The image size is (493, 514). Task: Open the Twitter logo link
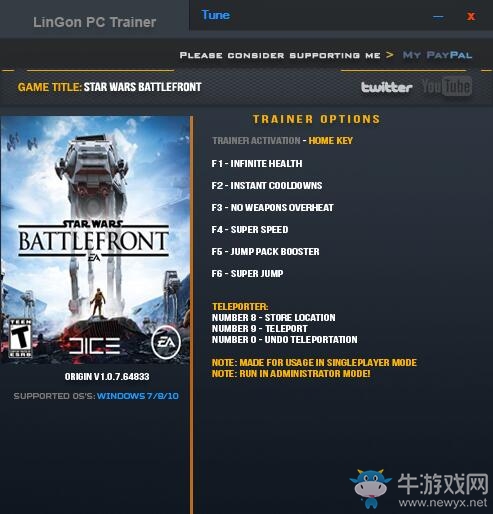point(386,87)
